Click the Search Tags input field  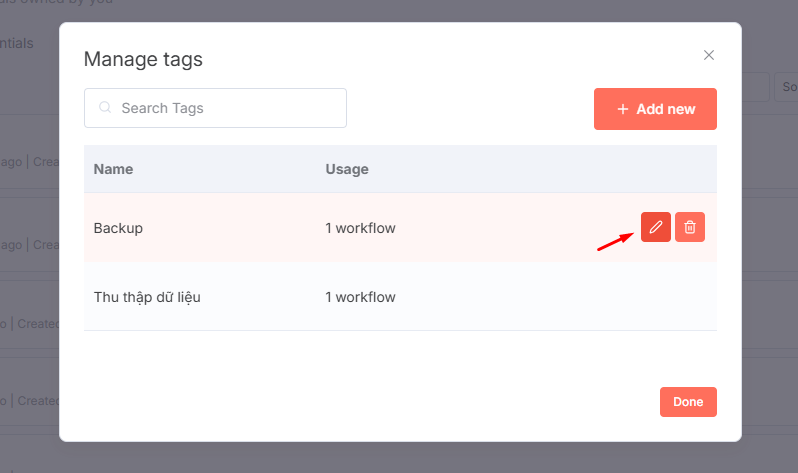215,108
